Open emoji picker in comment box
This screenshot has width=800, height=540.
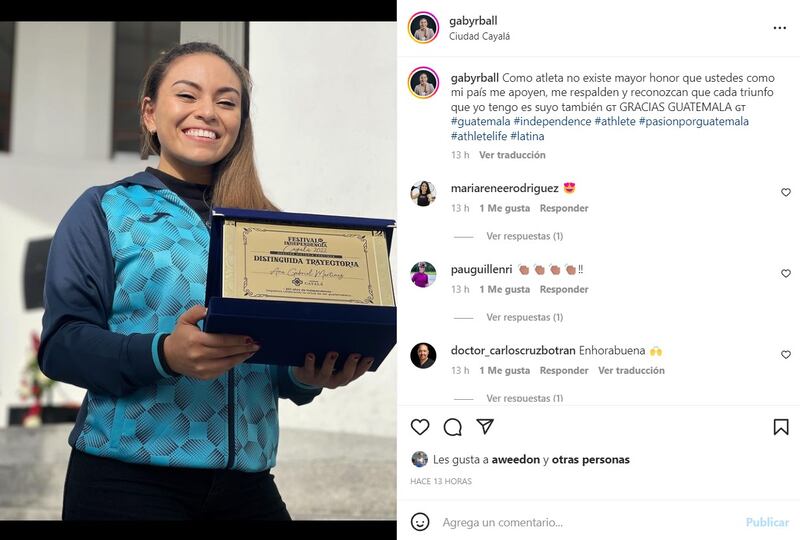pos(420,522)
